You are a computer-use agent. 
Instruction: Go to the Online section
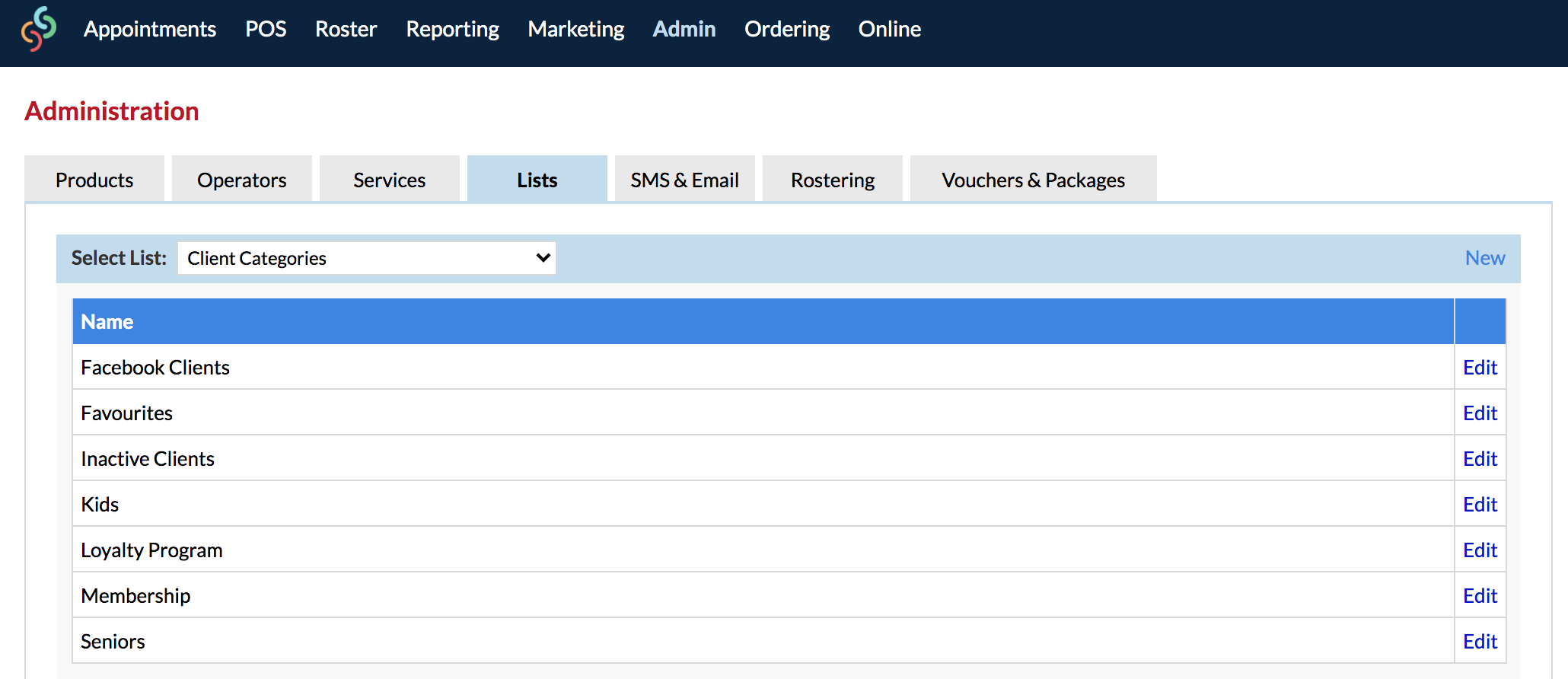[890, 29]
